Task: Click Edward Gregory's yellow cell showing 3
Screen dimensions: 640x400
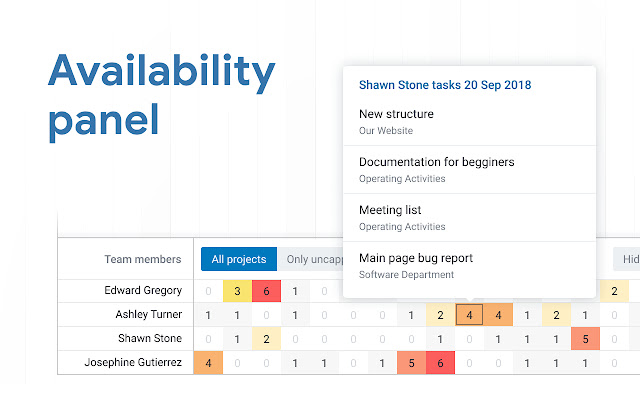Action: click(x=237, y=291)
